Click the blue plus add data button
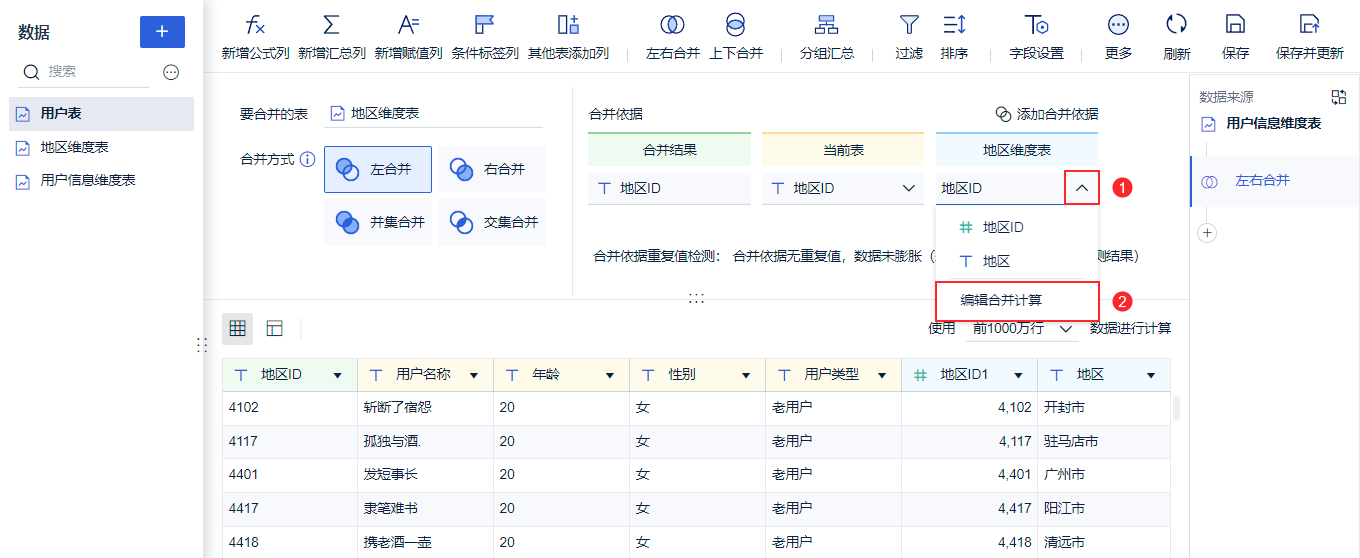The image size is (1360, 558). pos(162,31)
